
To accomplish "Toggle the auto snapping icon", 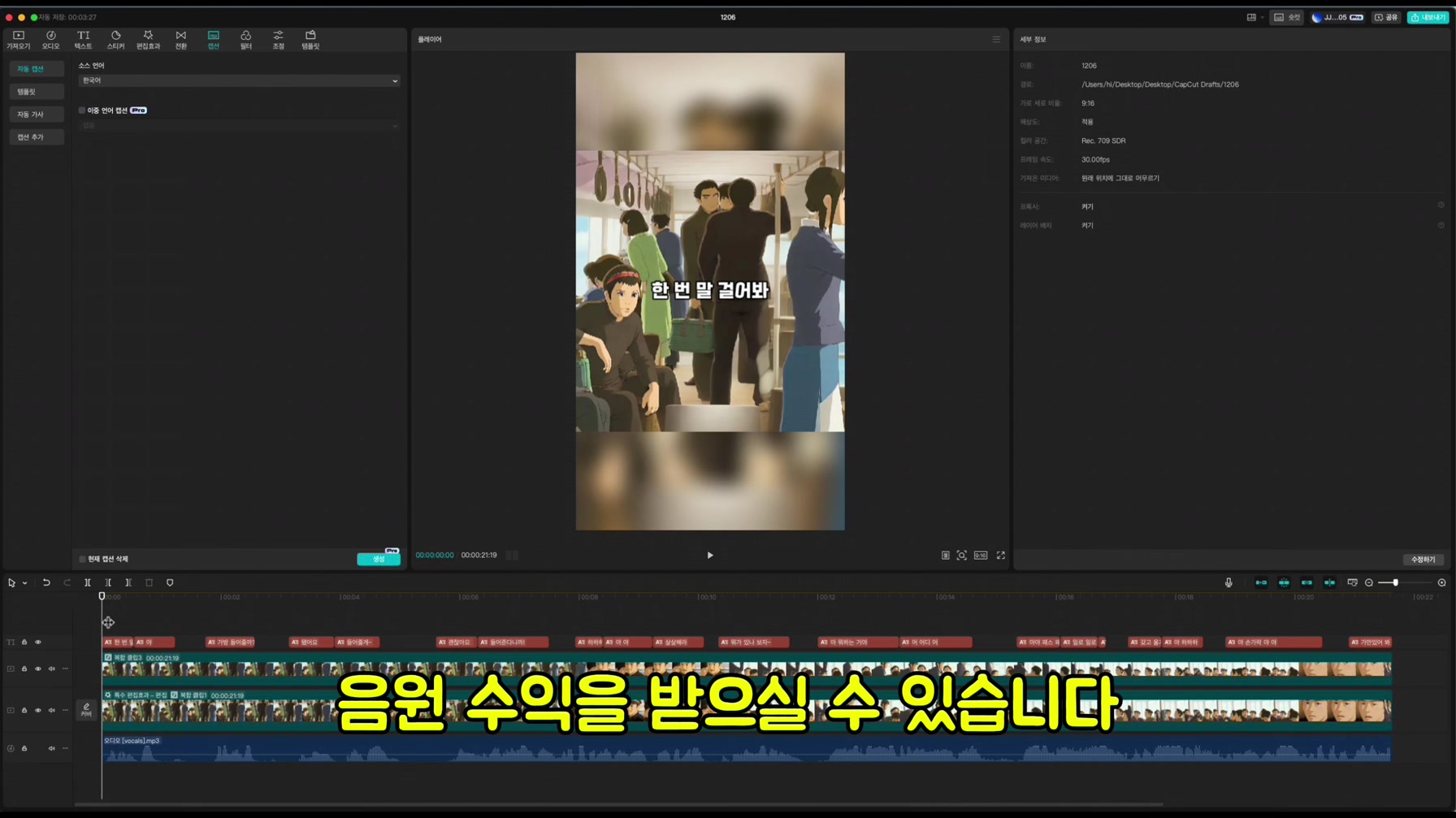I will [x=1284, y=583].
